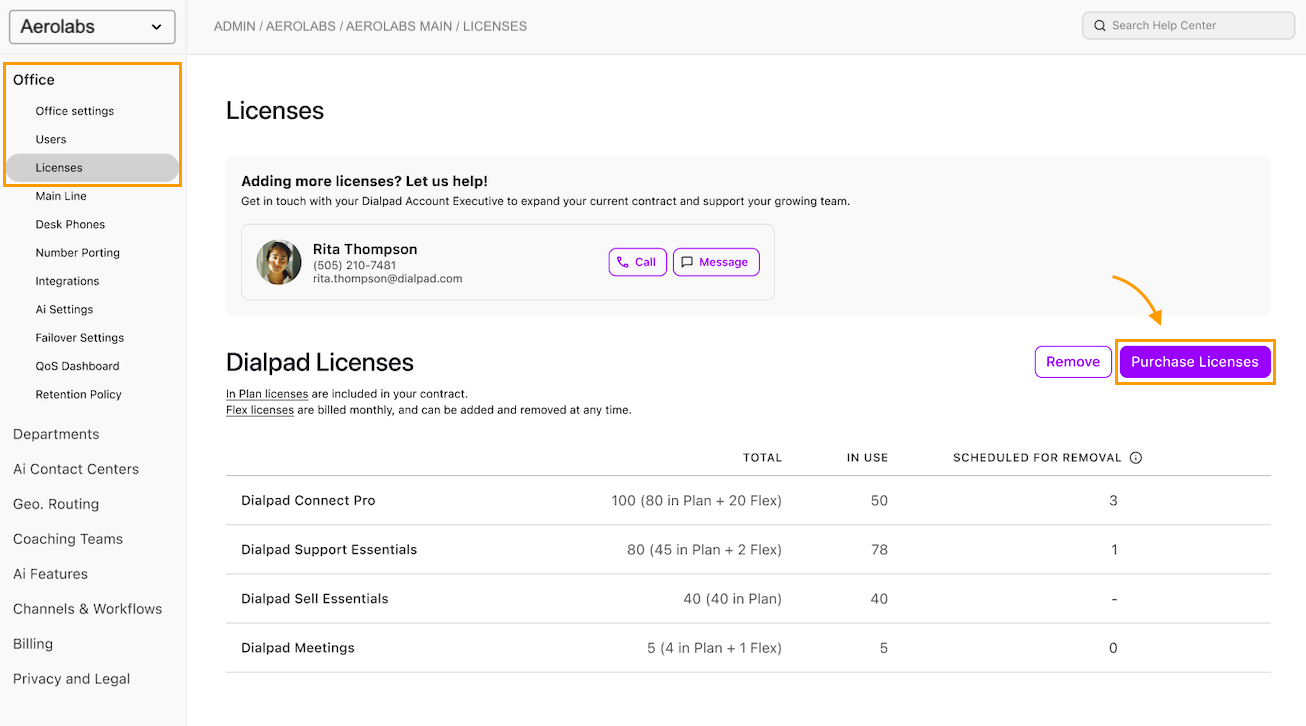This screenshot has height=726, width=1306.
Task: Expand Departments section
Action: point(56,434)
